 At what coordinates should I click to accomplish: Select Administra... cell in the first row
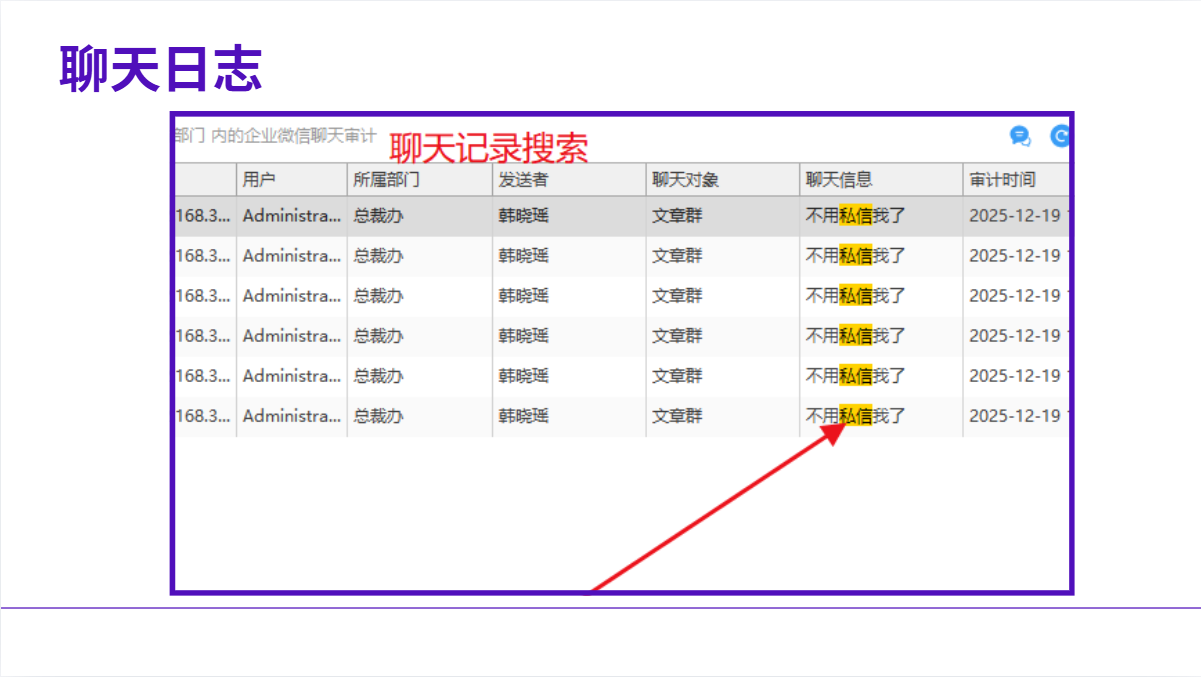pyautogui.click(x=291, y=216)
